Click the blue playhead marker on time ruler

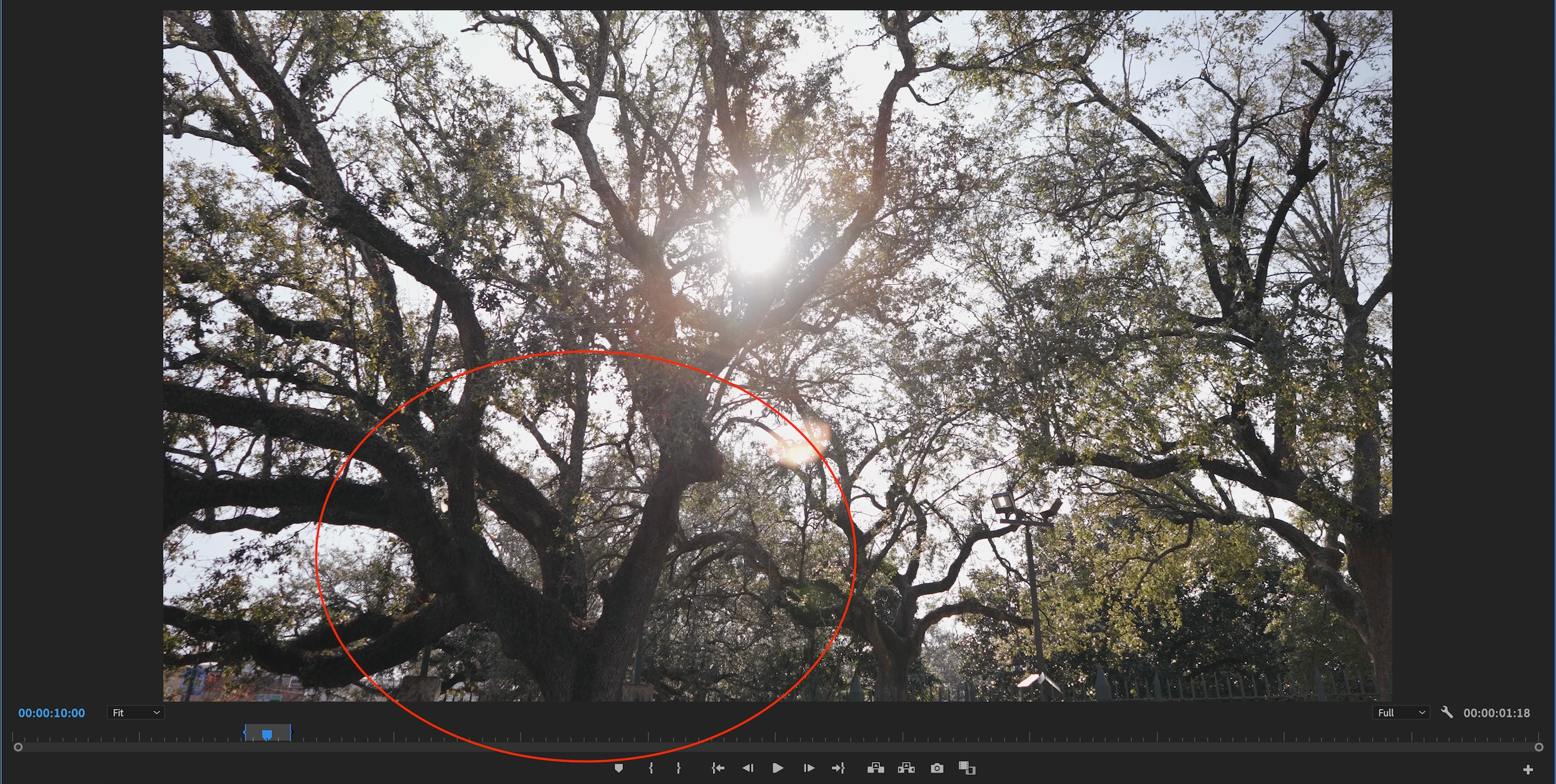pyautogui.click(x=267, y=734)
